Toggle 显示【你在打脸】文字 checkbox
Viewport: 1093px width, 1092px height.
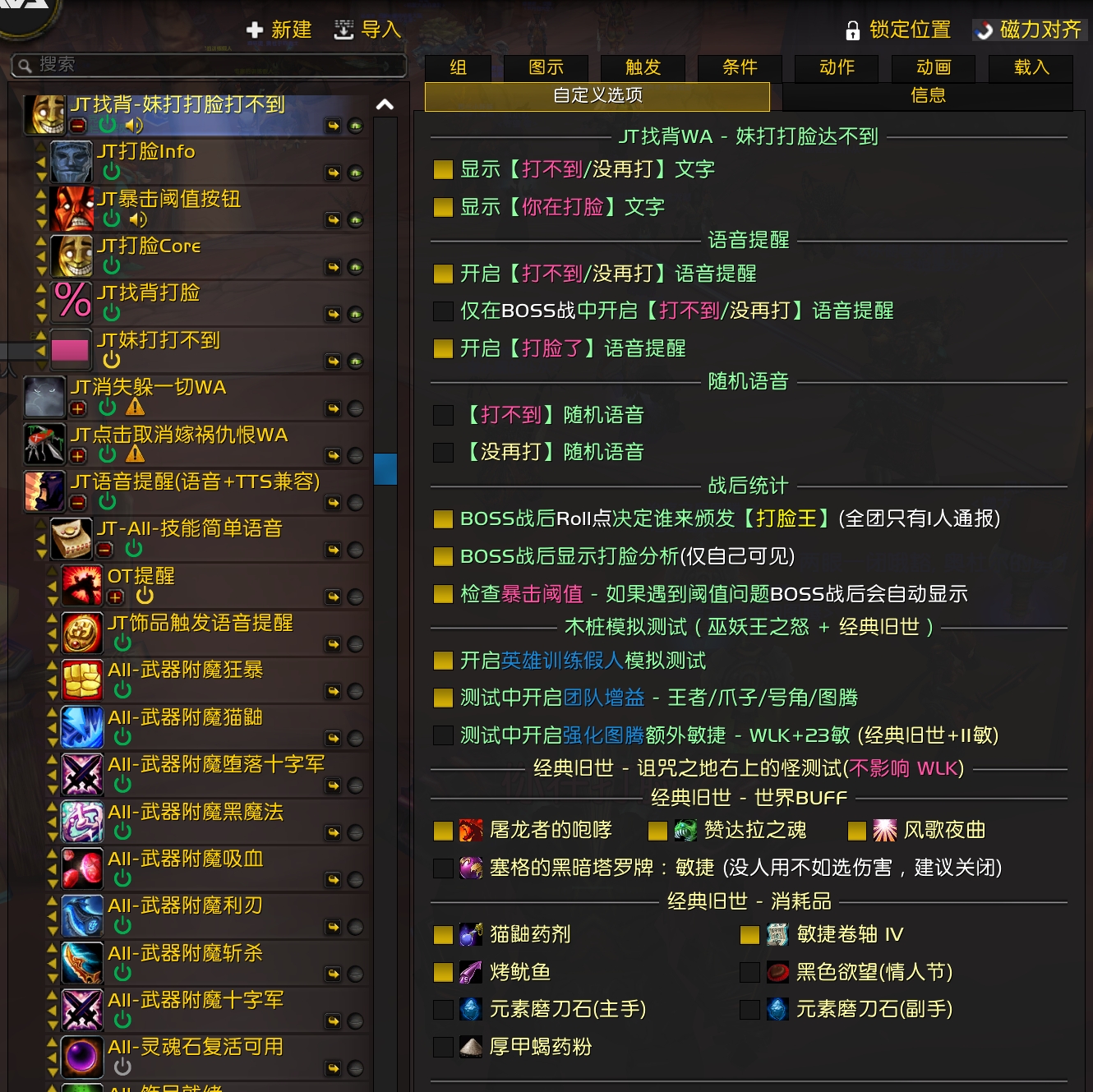tap(443, 207)
